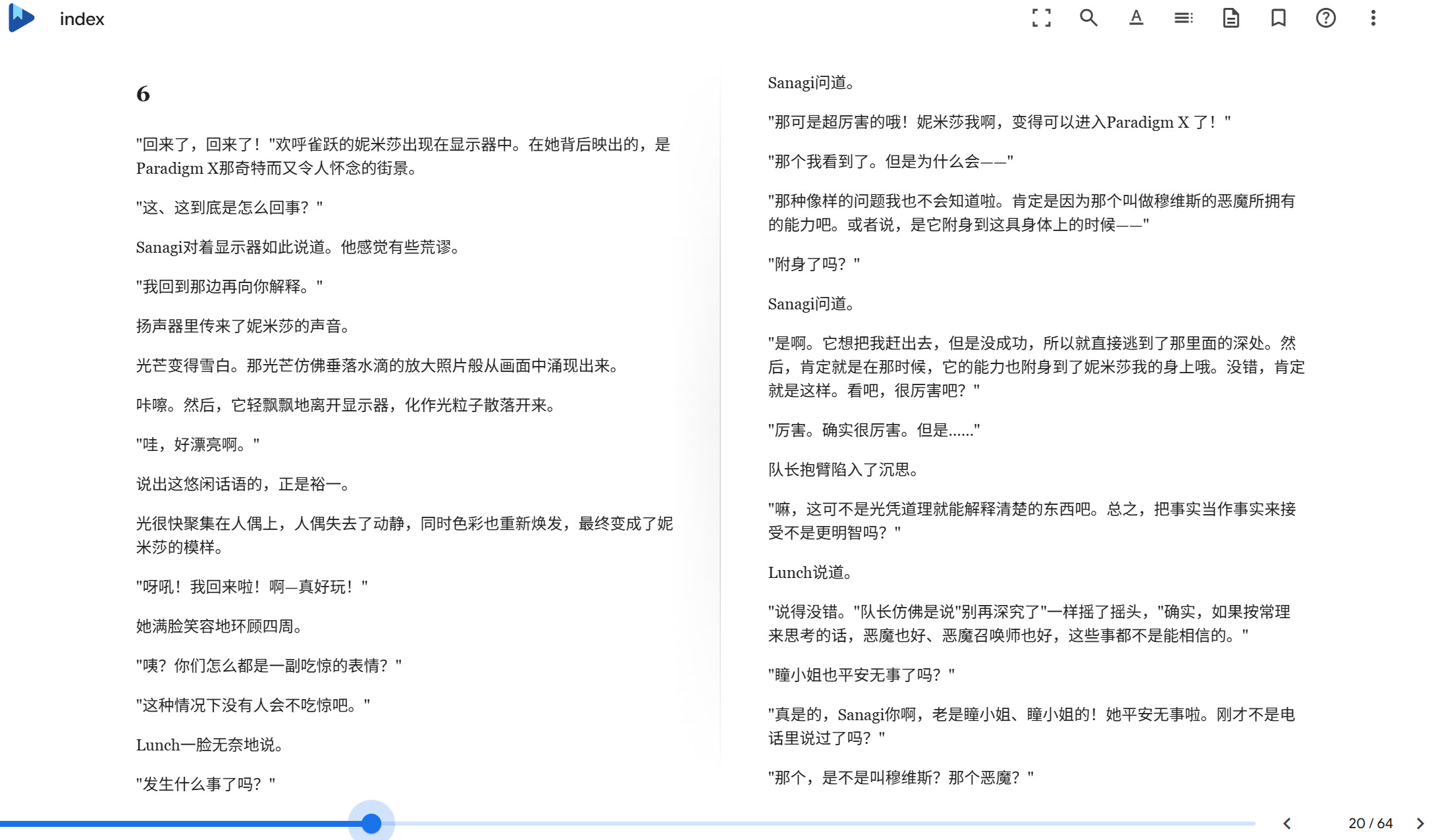Image resolution: width=1434 pixels, height=840 pixels.
Task: Open the help icon
Action: pyautogui.click(x=1325, y=18)
